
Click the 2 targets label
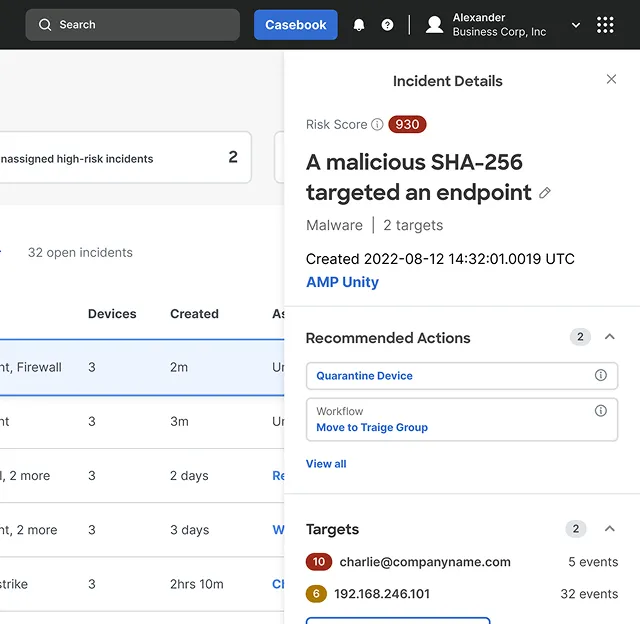413,225
